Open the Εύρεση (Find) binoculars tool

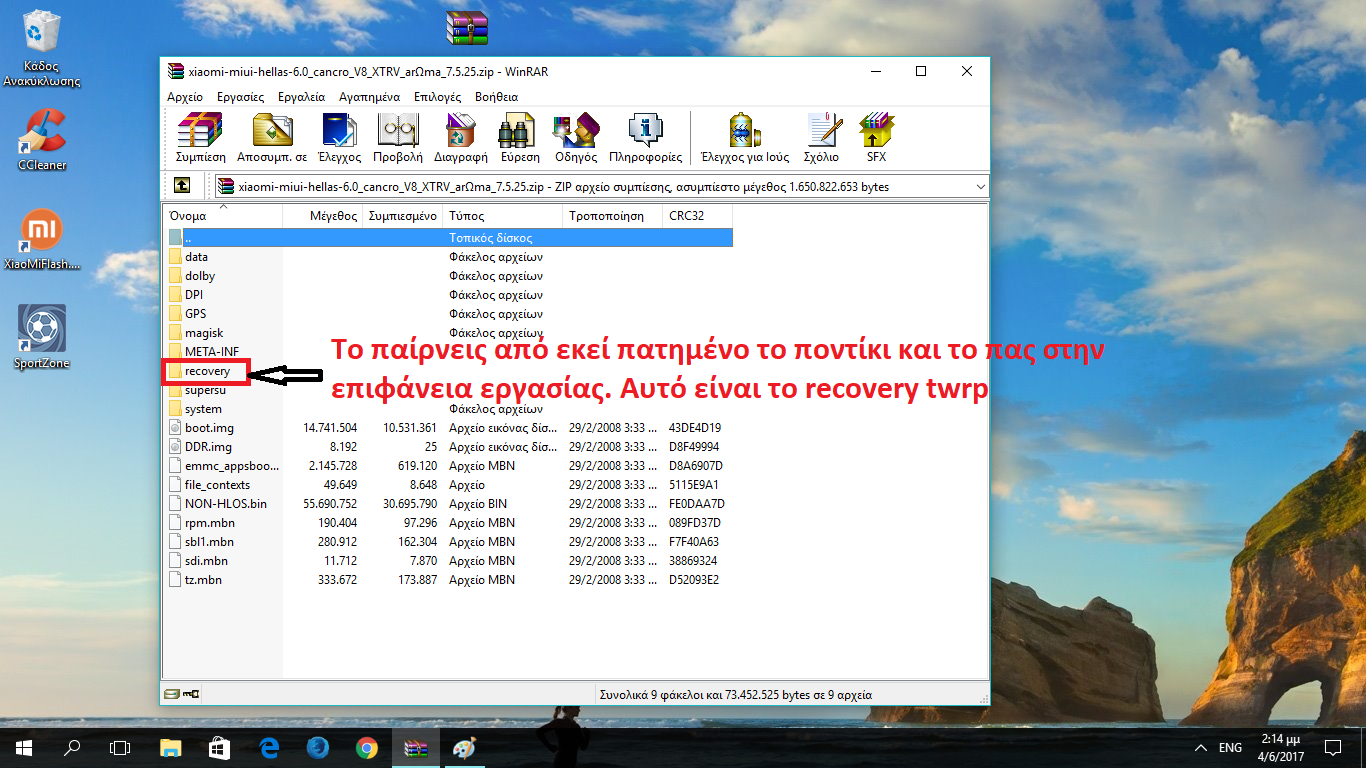(519, 137)
